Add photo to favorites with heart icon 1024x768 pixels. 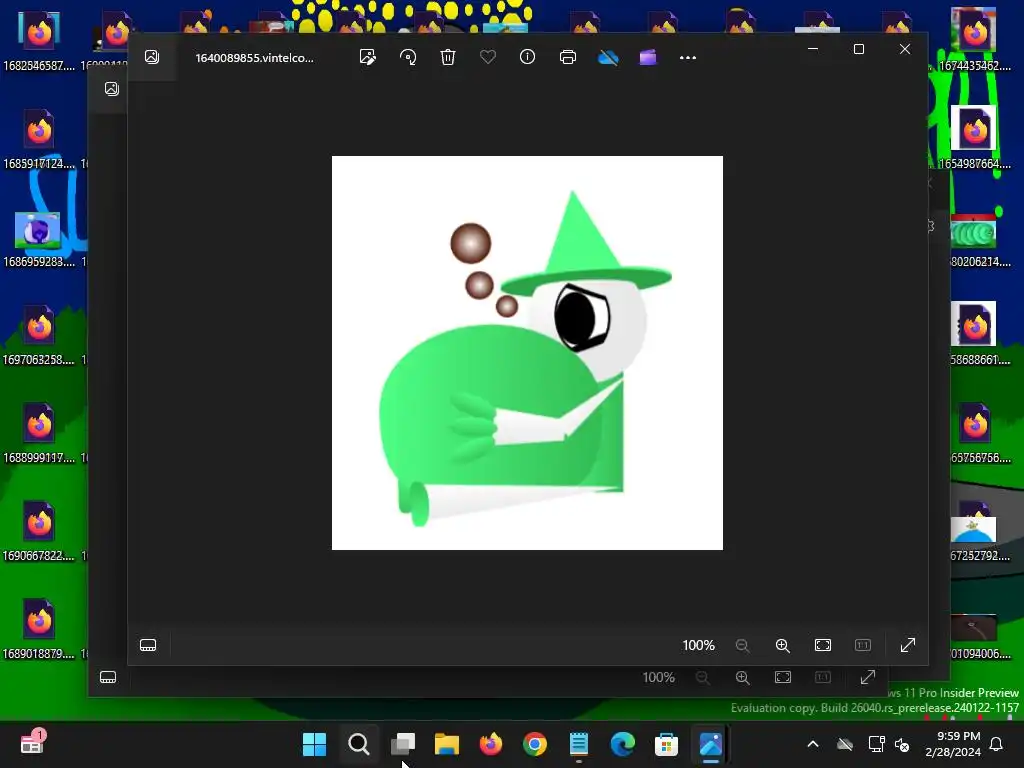tap(488, 57)
